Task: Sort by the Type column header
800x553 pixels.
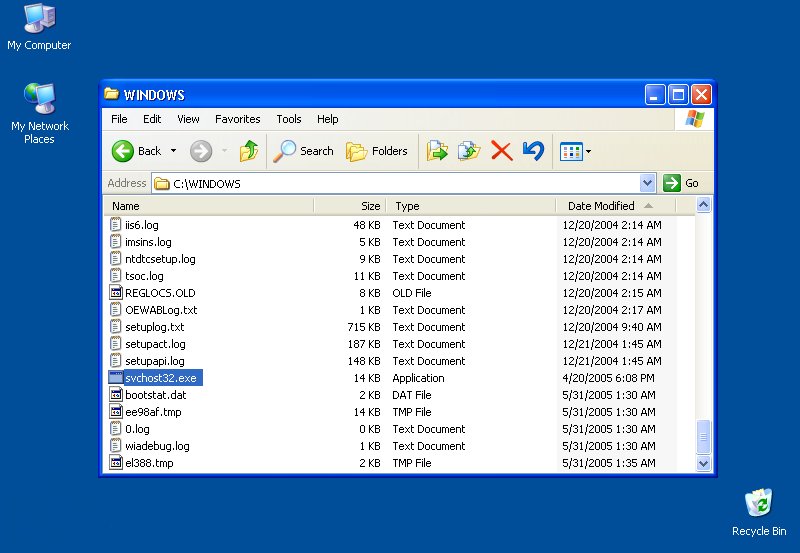Action: pyautogui.click(x=470, y=206)
